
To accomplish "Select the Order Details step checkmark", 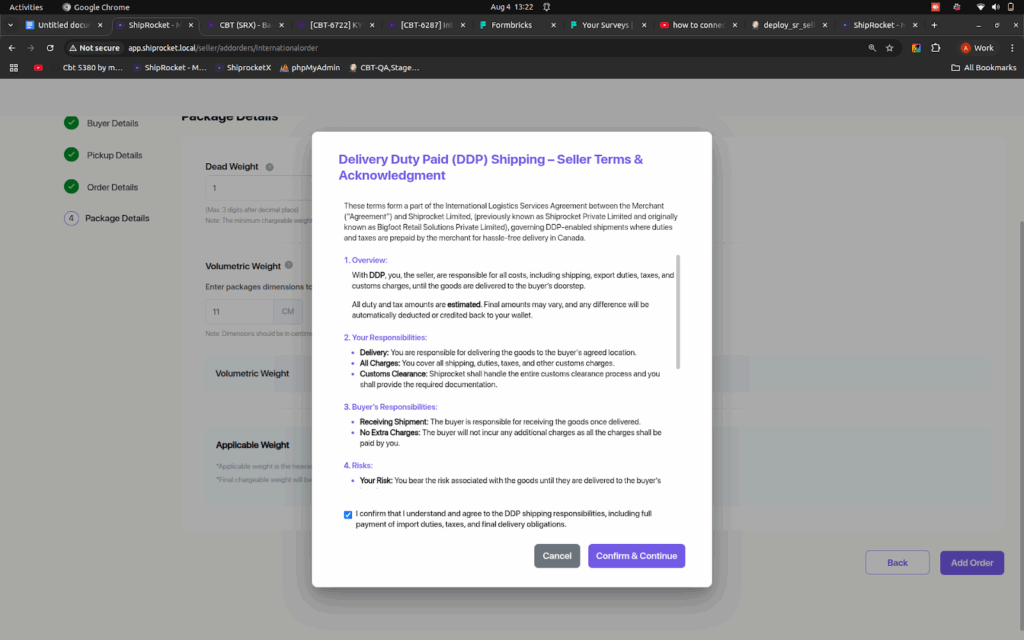I will point(71,187).
